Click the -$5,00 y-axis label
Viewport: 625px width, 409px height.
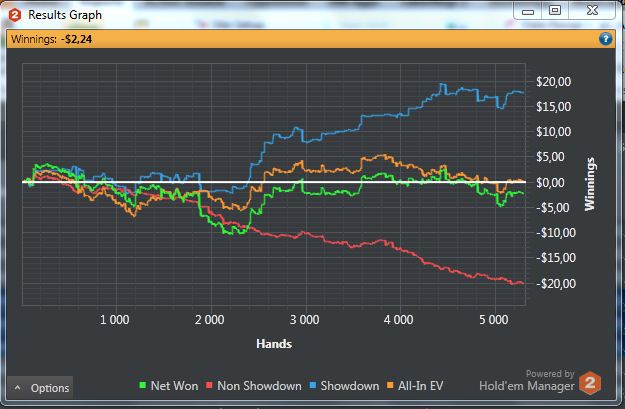pos(552,208)
